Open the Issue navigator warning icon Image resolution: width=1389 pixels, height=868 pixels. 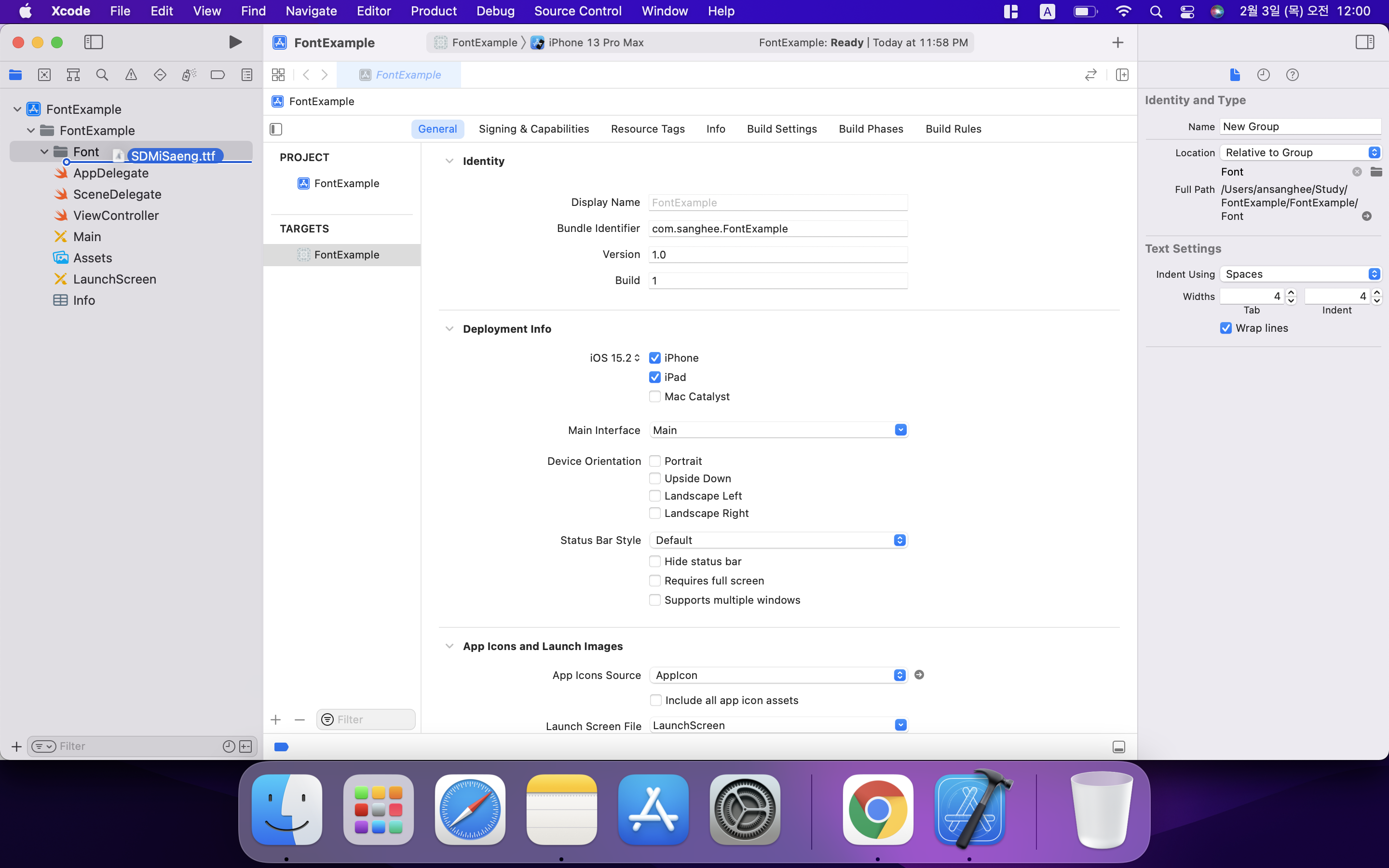(131, 75)
